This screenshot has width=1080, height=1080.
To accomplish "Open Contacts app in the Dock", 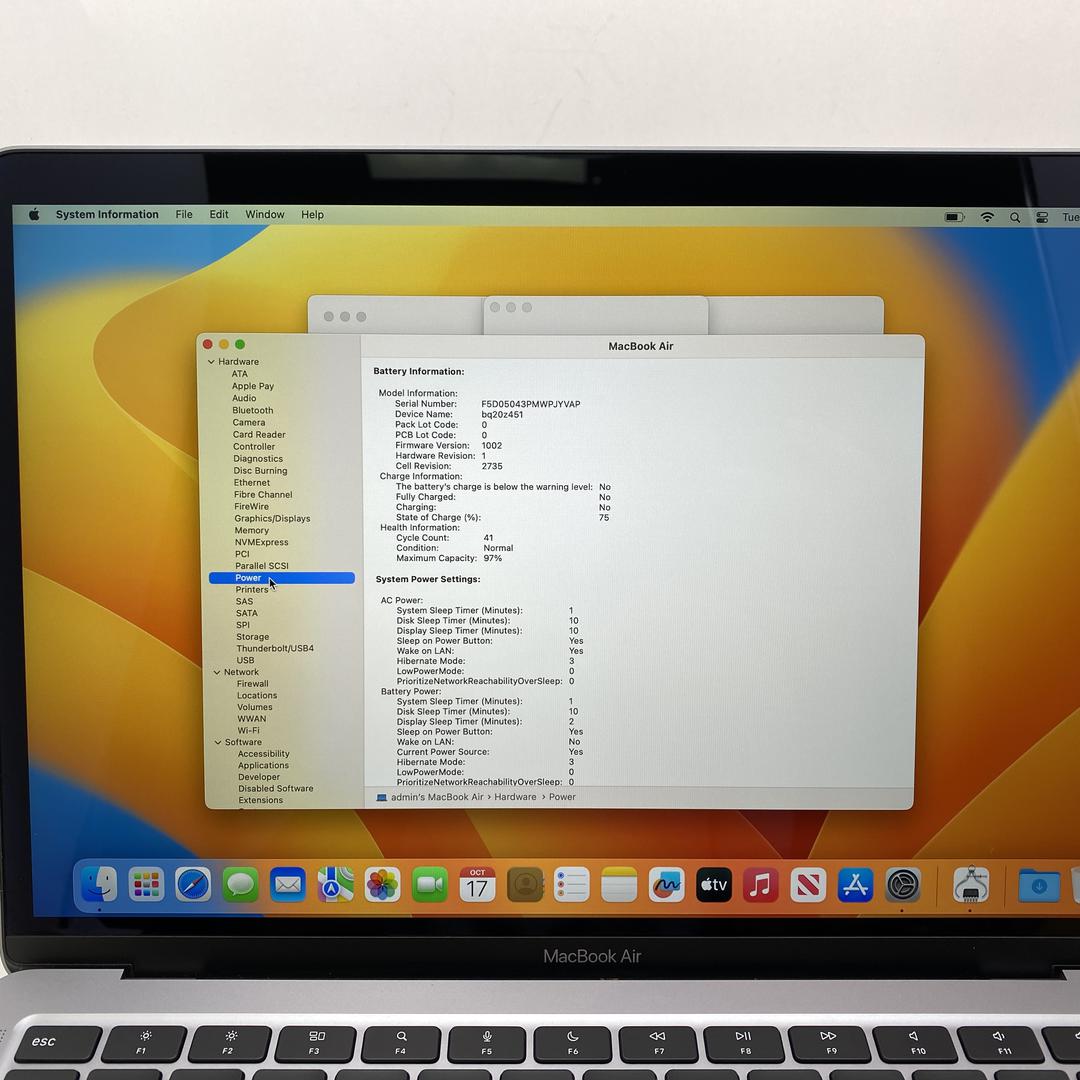I will click(525, 884).
